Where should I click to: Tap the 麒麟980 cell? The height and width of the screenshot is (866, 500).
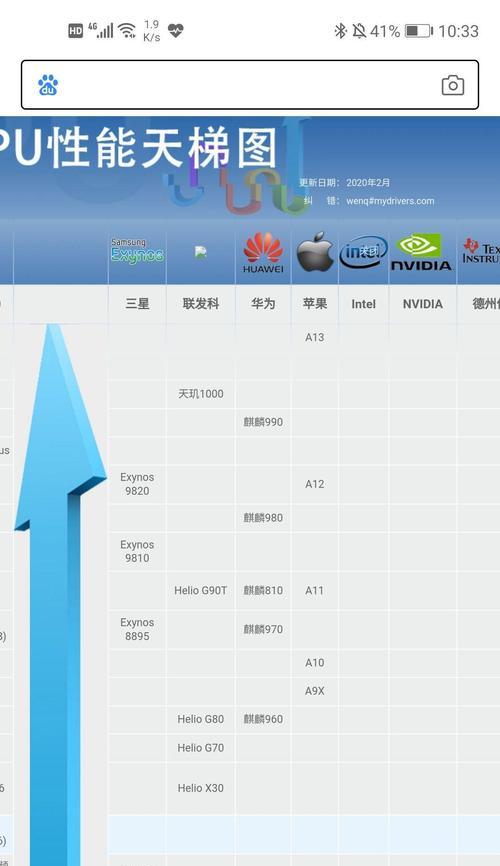click(263, 518)
